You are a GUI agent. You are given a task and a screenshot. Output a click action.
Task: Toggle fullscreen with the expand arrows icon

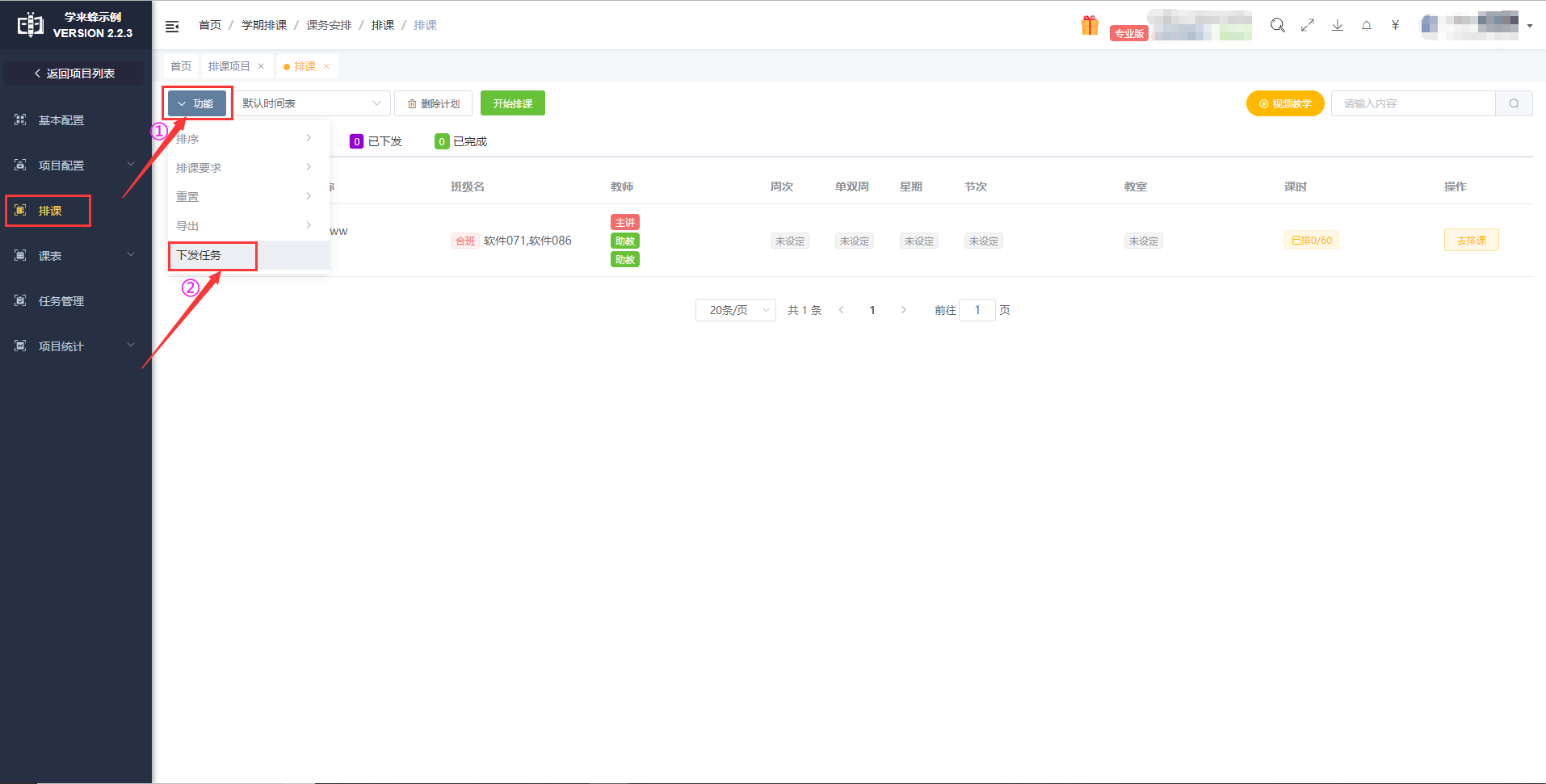click(x=1307, y=26)
